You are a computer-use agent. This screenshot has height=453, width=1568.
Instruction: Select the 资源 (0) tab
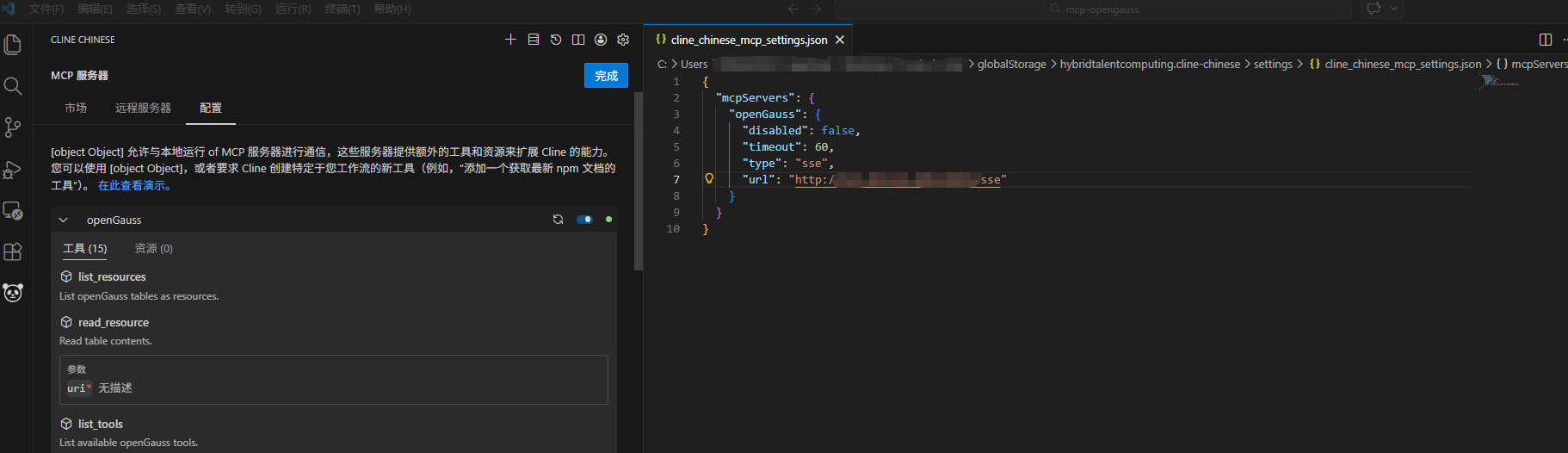(153, 249)
